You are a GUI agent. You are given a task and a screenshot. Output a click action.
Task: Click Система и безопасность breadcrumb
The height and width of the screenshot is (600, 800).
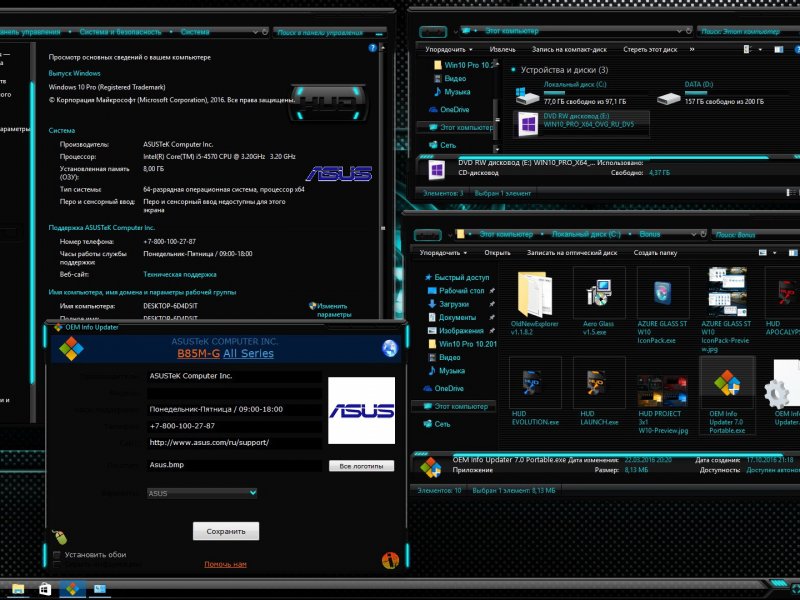coord(120,32)
